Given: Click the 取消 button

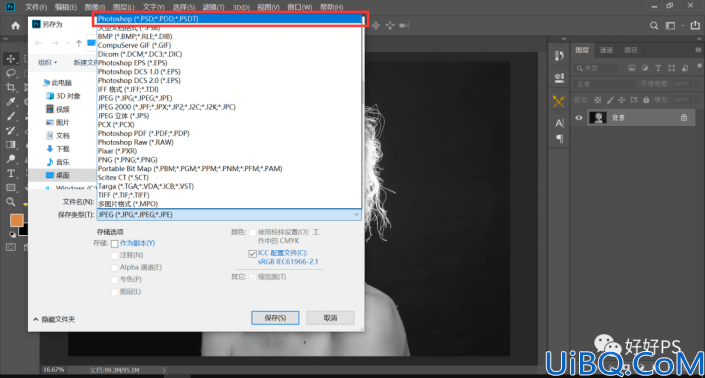Looking at the screenshot, I should tap(330, 318).
